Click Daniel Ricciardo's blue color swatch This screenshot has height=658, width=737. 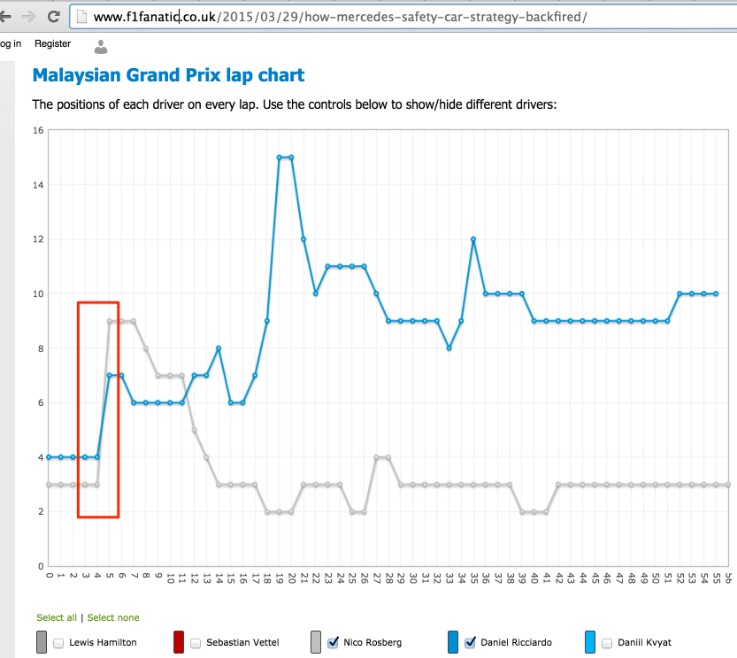pos(454,642)
